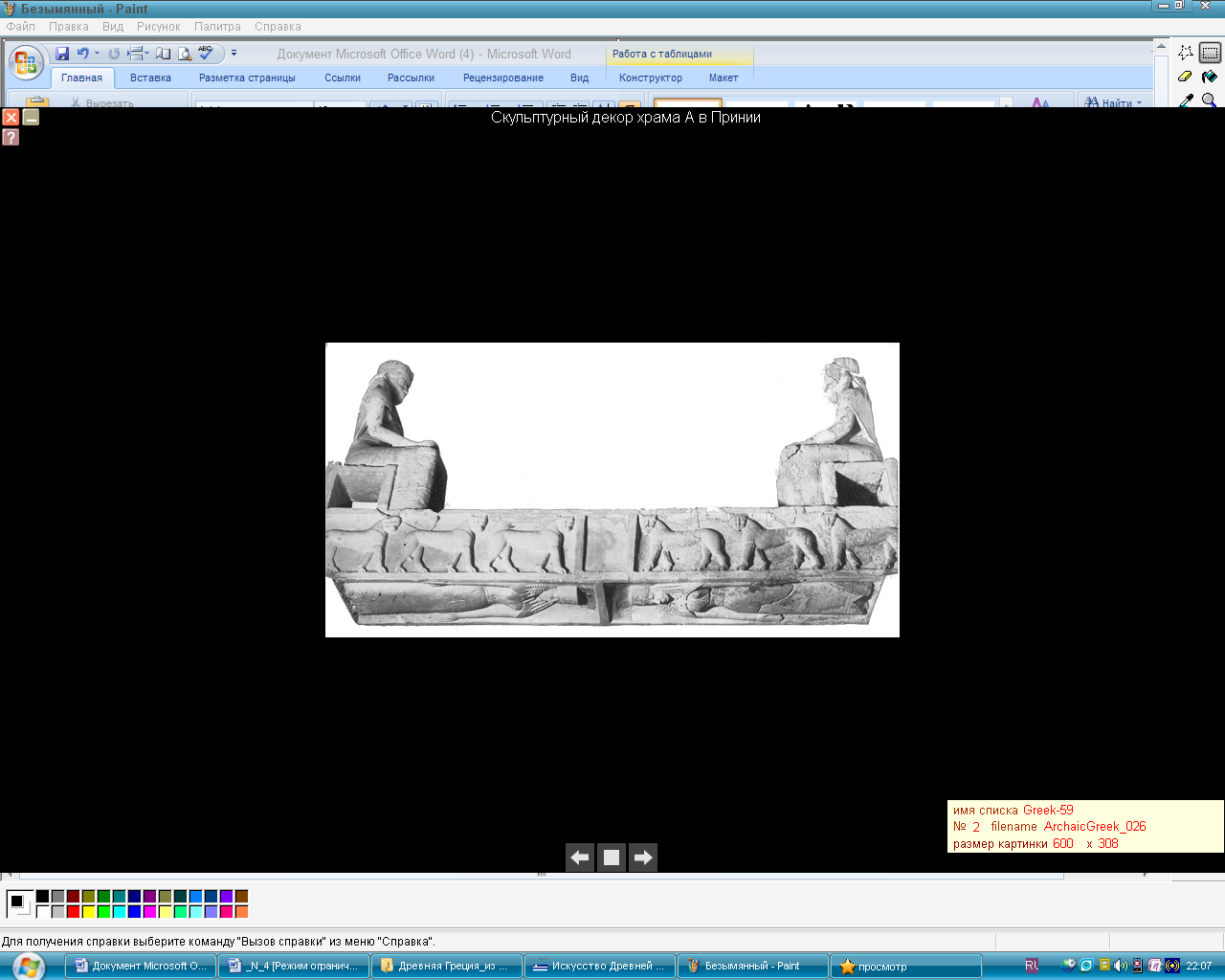The width and height of the screenshot is (1225, 980).
Task: Click the Office button in Word
Action: click(x=26, y=64)
